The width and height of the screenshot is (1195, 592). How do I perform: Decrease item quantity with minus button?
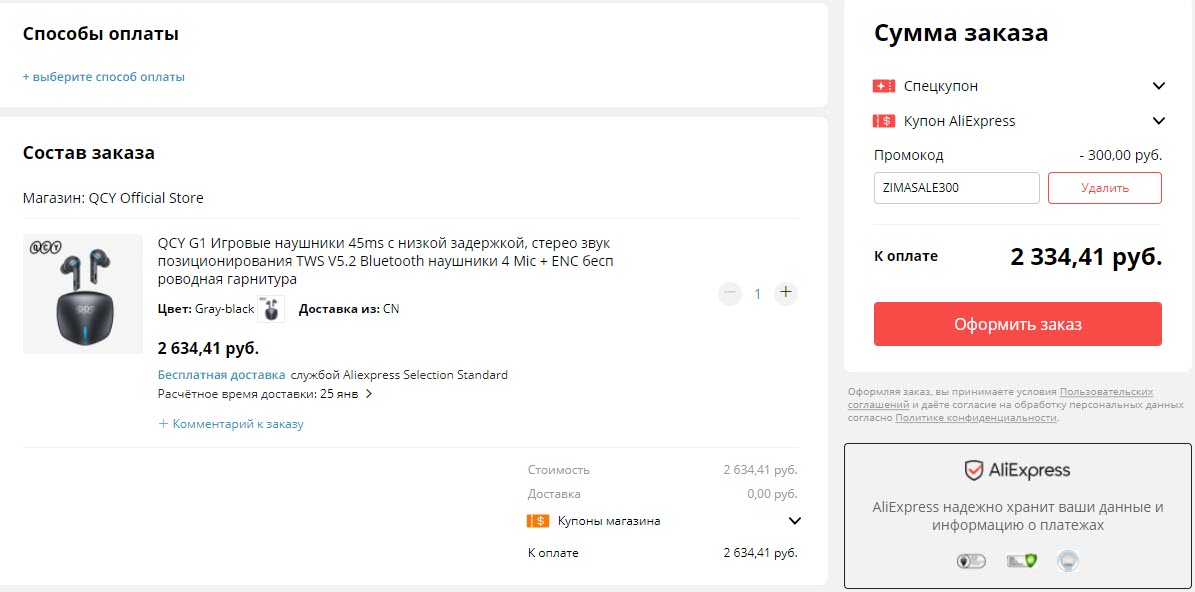point(730,293)
